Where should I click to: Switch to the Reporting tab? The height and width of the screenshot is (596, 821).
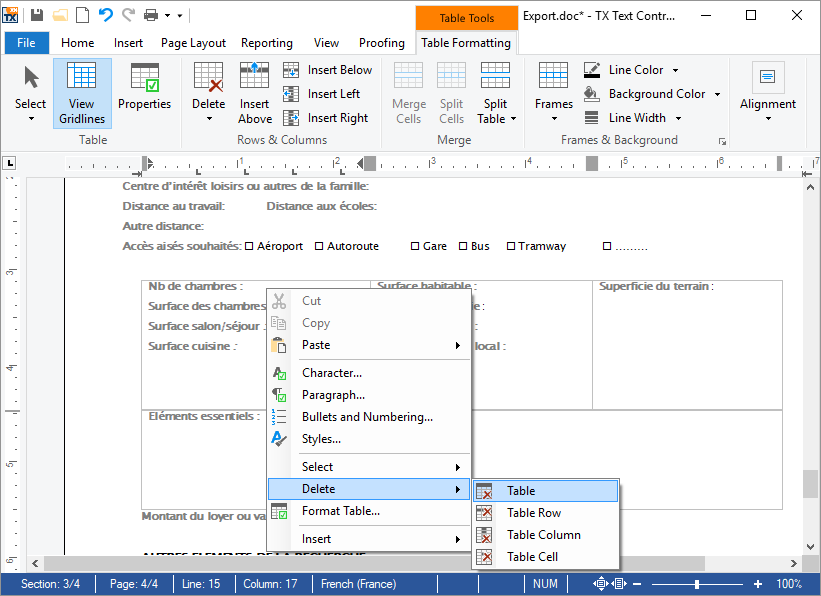pyautogui.click(x=267, y=43)
